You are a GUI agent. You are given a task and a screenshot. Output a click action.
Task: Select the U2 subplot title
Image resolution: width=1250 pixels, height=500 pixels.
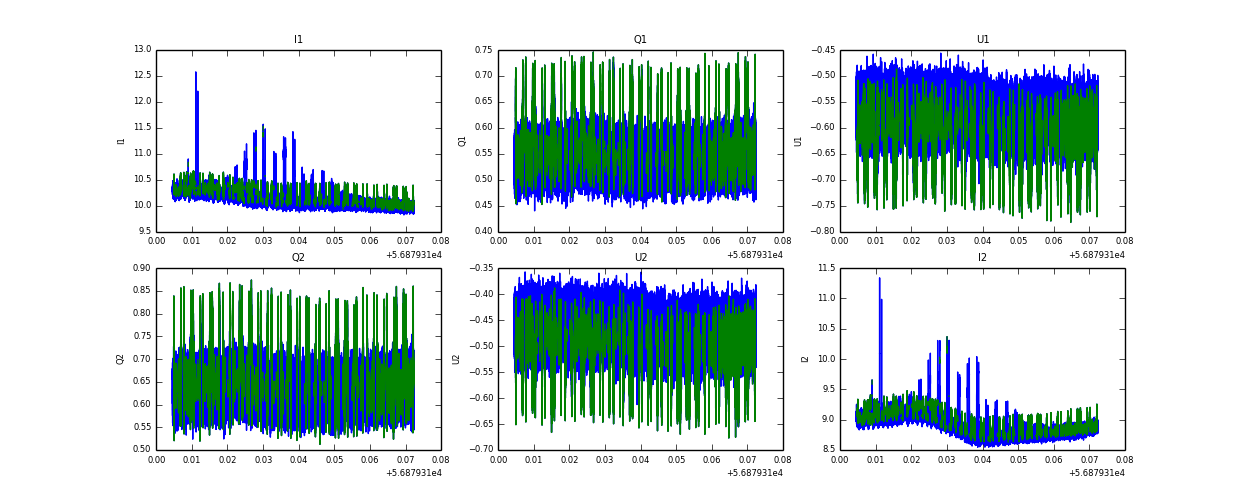640,258
